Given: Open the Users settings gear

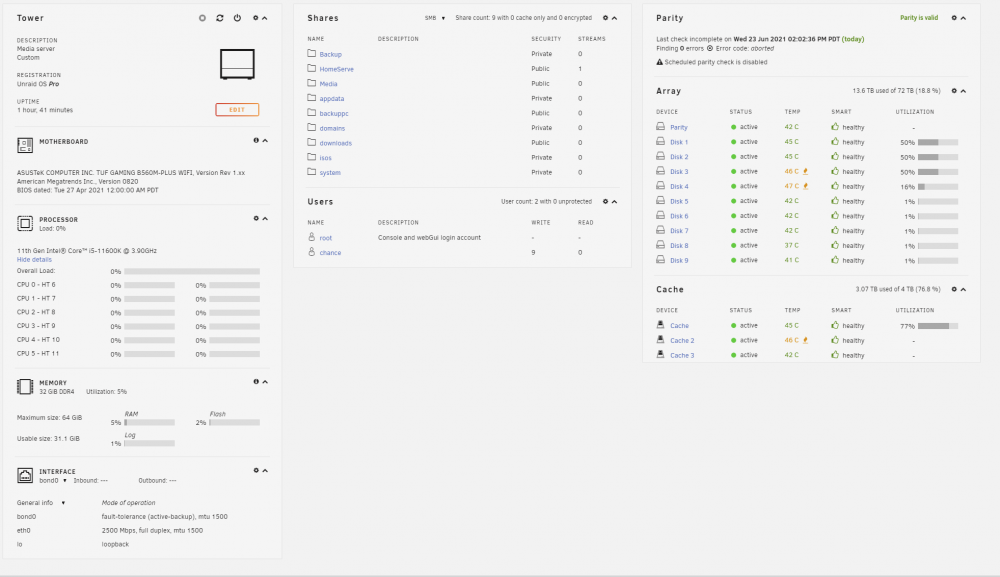Looking at the screenshot, I should 605,201.
